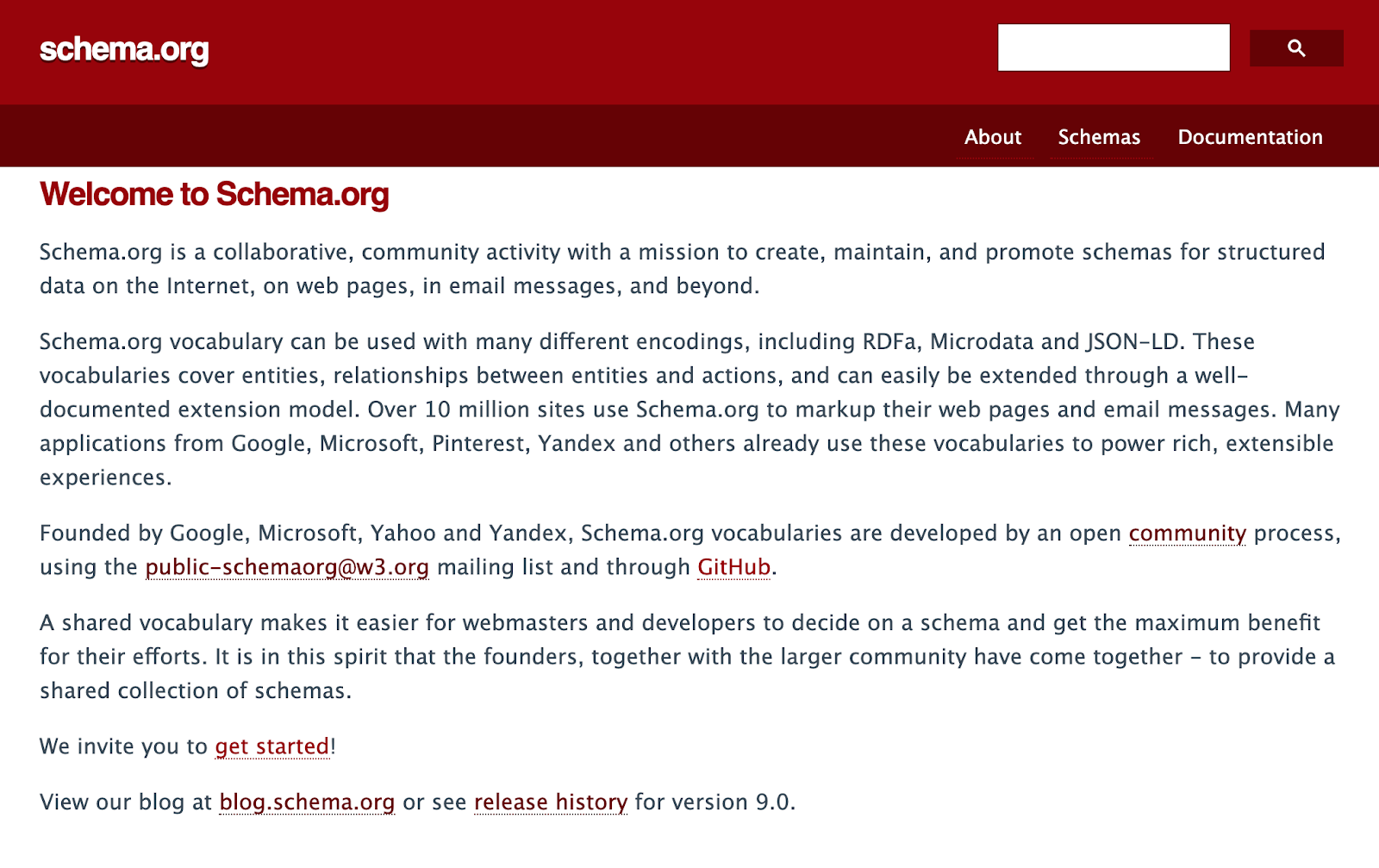Select Schemas in the navigation bar
Viewport: 1379px width, 868px height.
pos(1099,137)
